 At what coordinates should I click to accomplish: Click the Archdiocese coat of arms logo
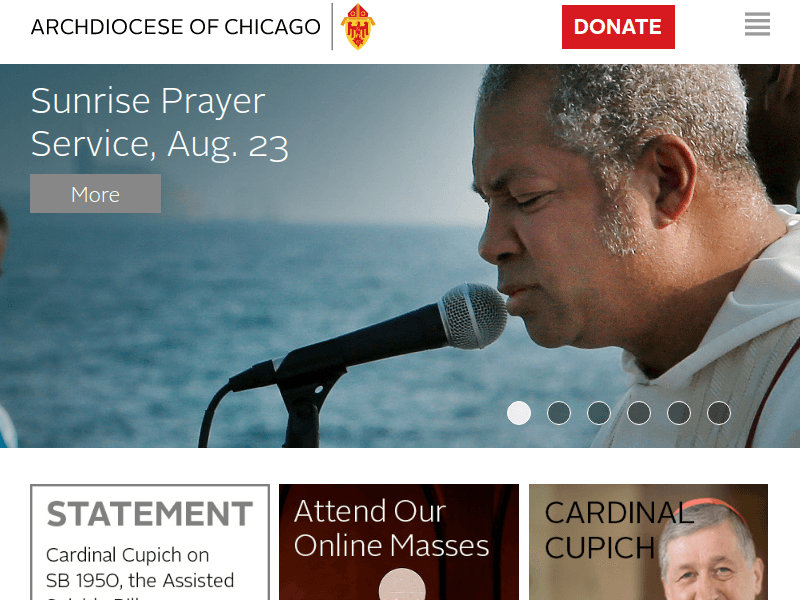click(358, 27)
